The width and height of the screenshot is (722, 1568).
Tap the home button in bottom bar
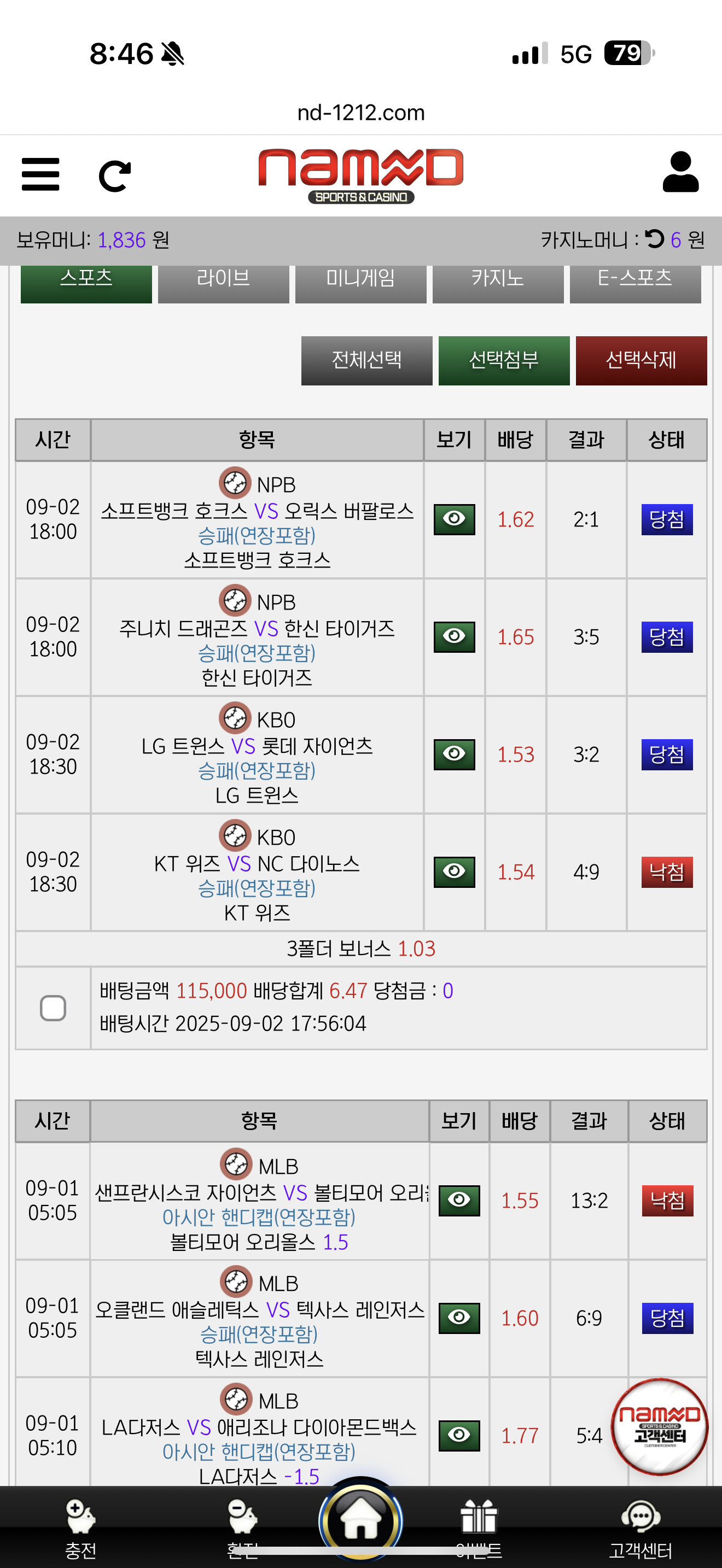tap(360, 1519)
